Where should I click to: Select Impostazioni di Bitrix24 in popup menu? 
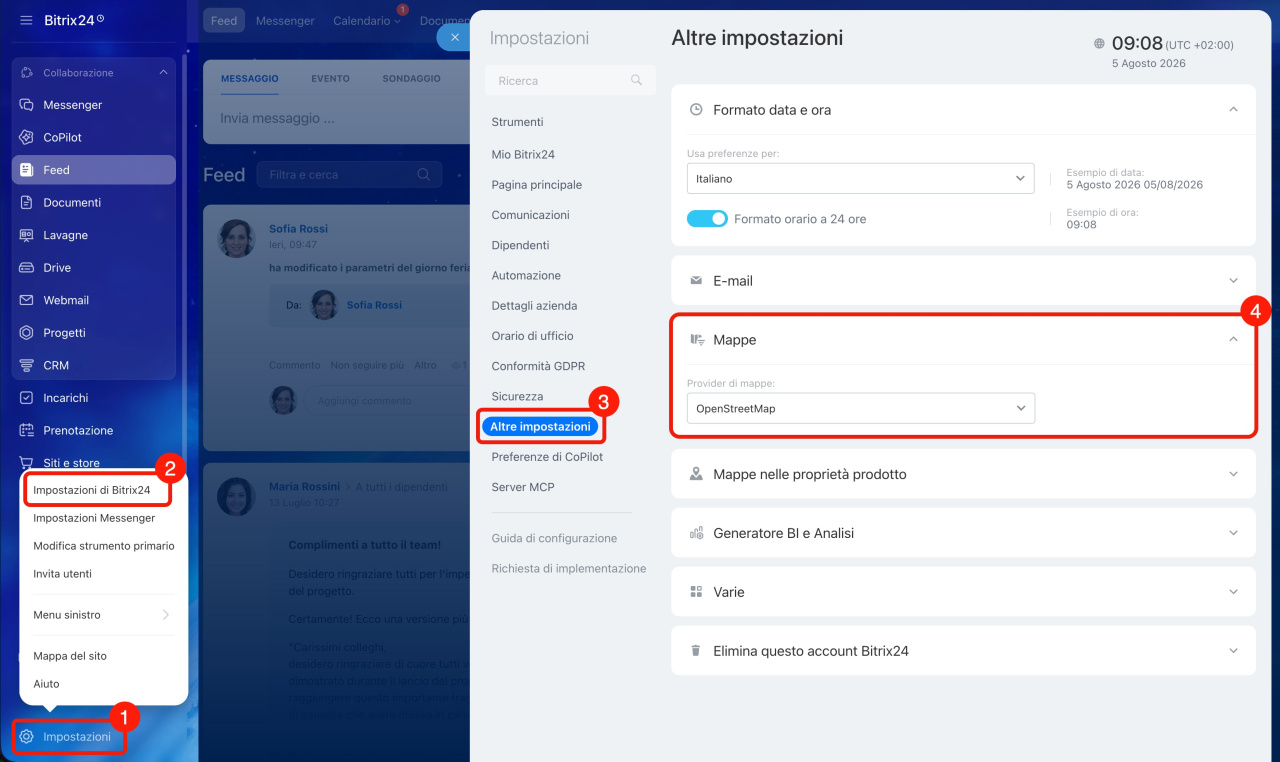pyautogui.click(x=92, y=490)
